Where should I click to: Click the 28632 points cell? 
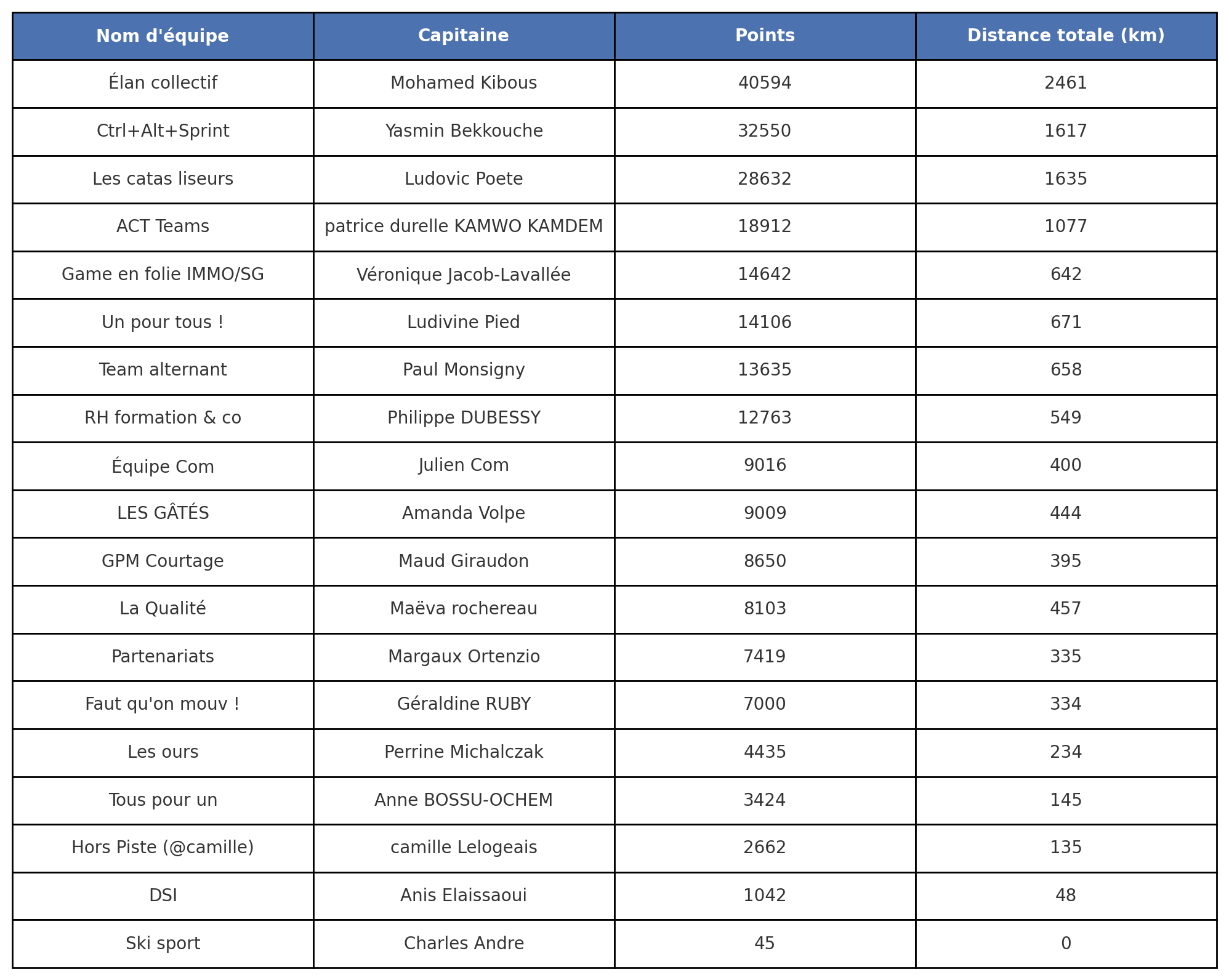click(765, 179)
